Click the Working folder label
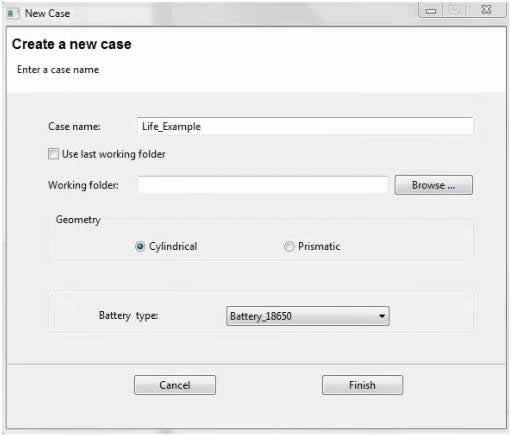This screenshot has width=511, height=436. (83, 185)
